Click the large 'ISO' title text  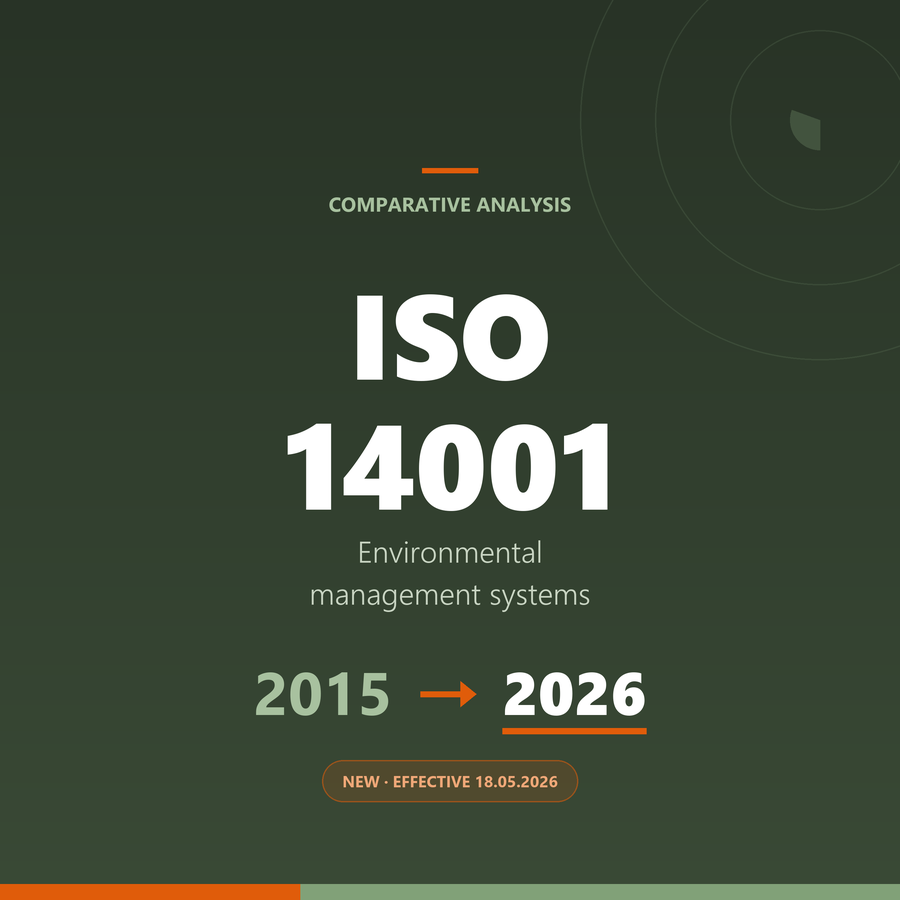click(x=451, y=338)
